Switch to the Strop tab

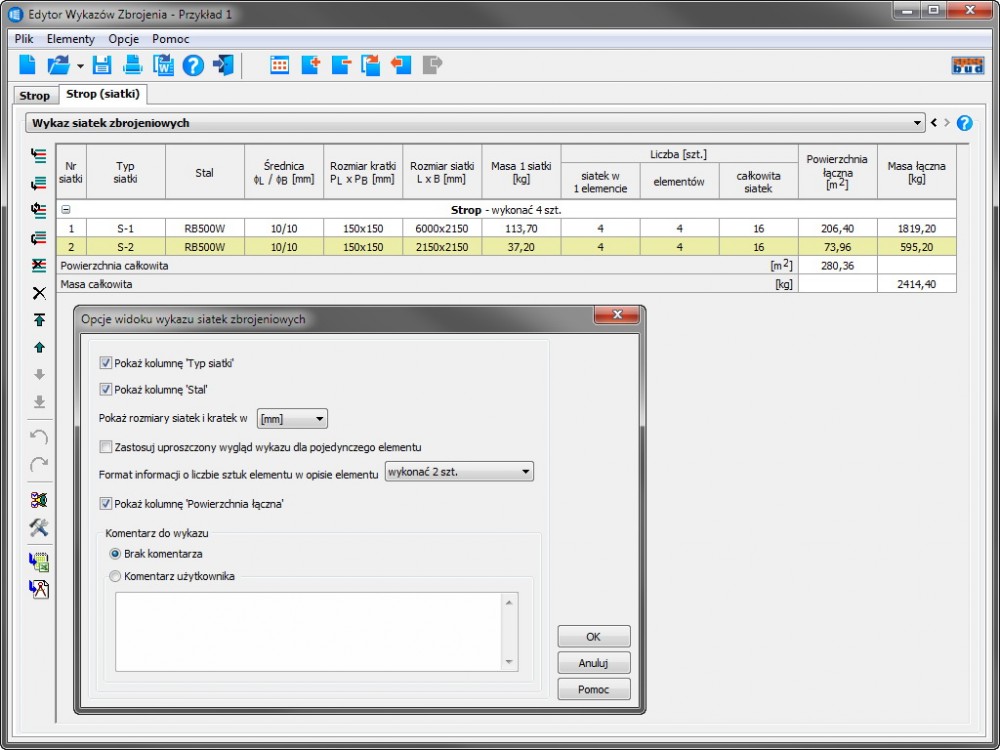pyautogui.click(x=34, y=96)
